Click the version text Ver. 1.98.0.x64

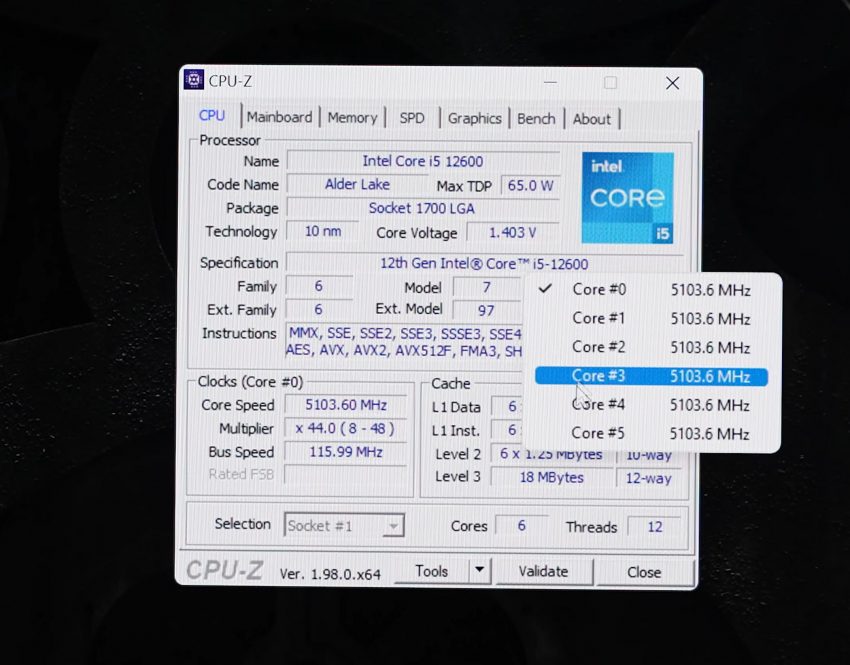pos(330,574)
